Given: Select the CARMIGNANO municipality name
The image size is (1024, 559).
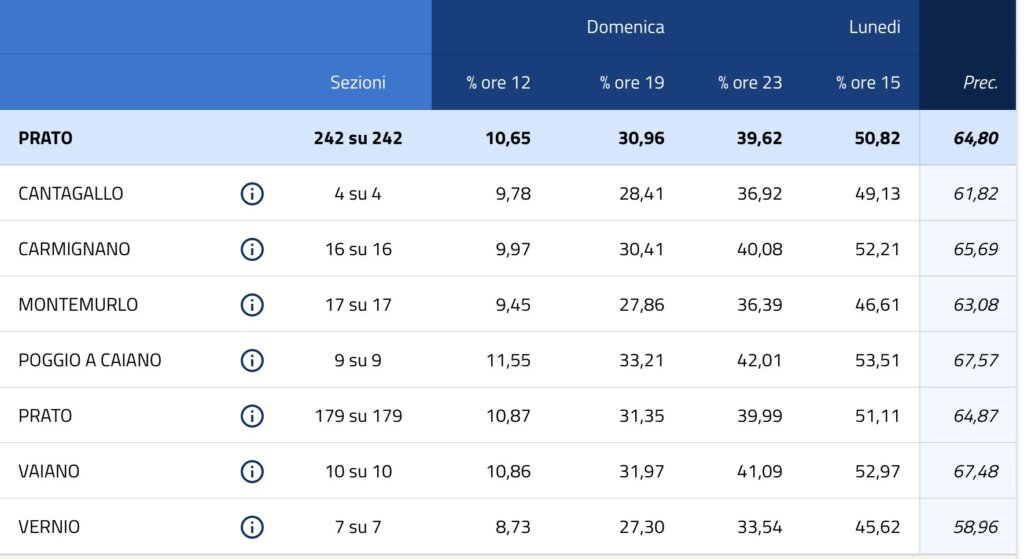Looking at the screenshot, I should [x=74, y=249].
